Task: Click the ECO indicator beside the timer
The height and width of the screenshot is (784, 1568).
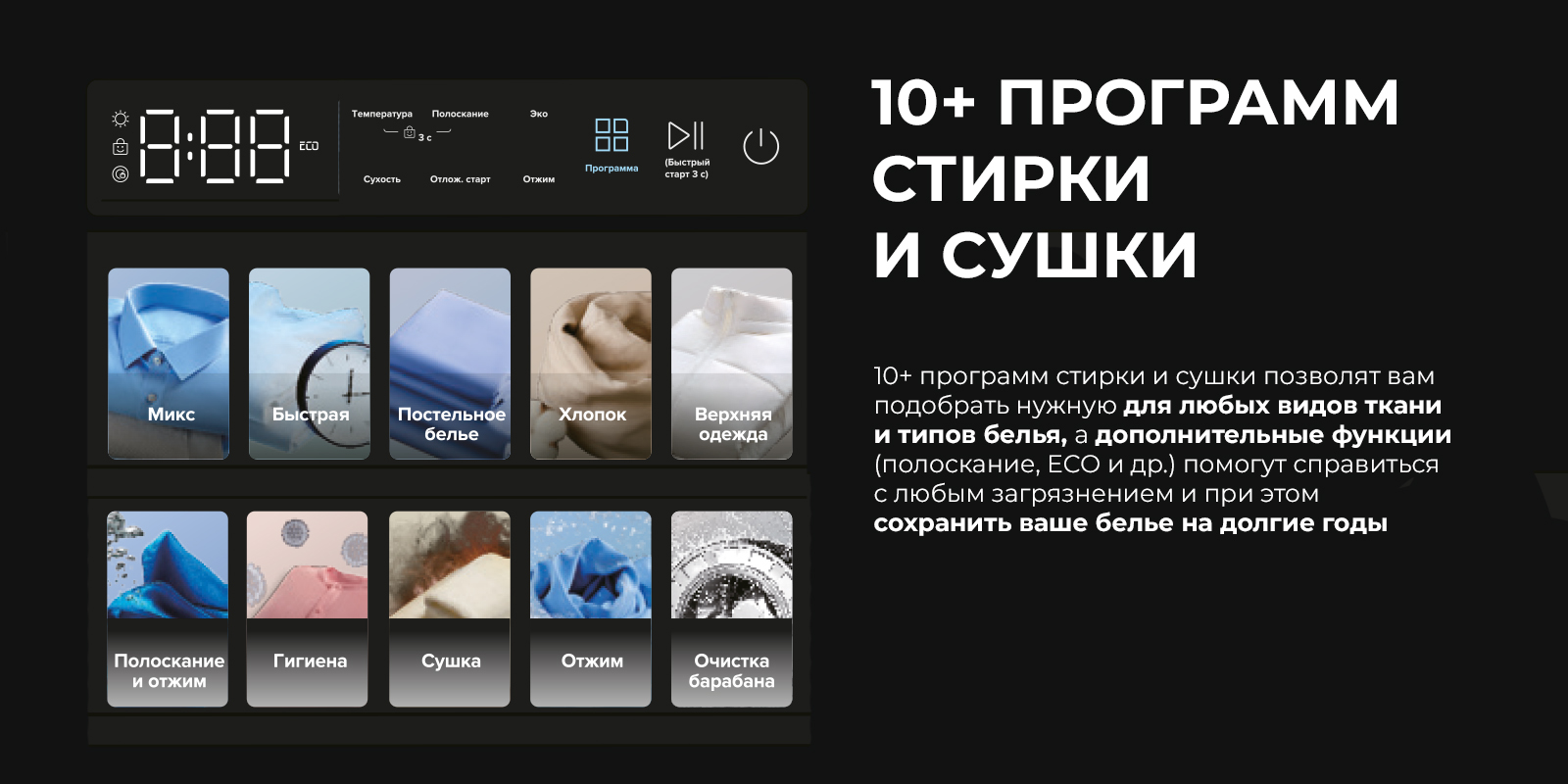Action: [309, 146]
